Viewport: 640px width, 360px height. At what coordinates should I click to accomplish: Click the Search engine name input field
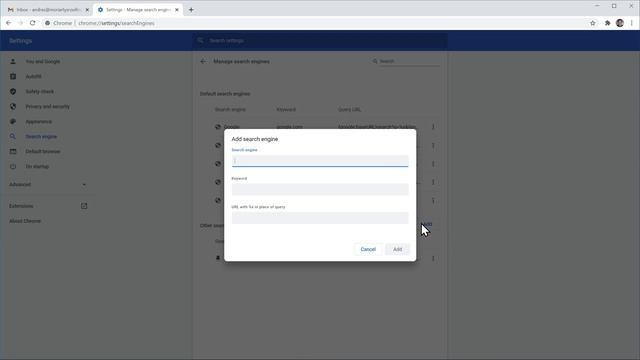[320, 161]
